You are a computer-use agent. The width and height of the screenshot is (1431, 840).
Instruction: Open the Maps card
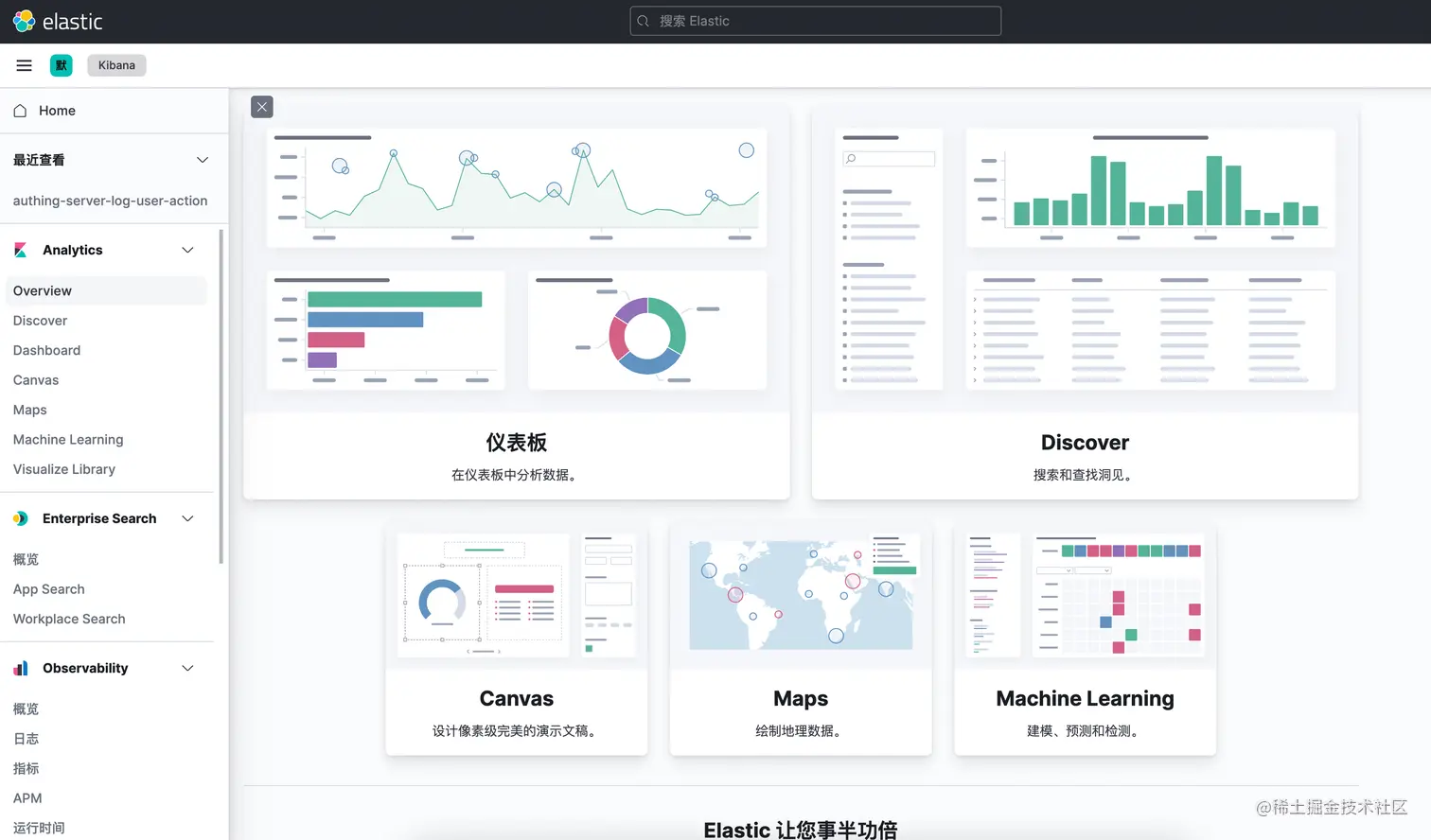click(801, 639)
